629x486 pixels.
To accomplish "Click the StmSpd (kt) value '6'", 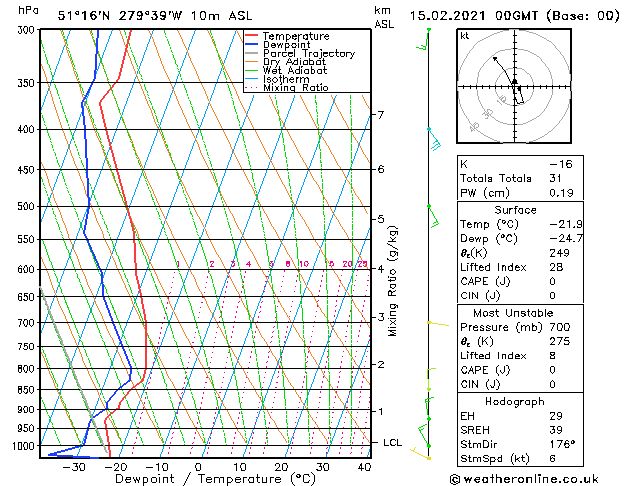I will (x=552, y=458).
